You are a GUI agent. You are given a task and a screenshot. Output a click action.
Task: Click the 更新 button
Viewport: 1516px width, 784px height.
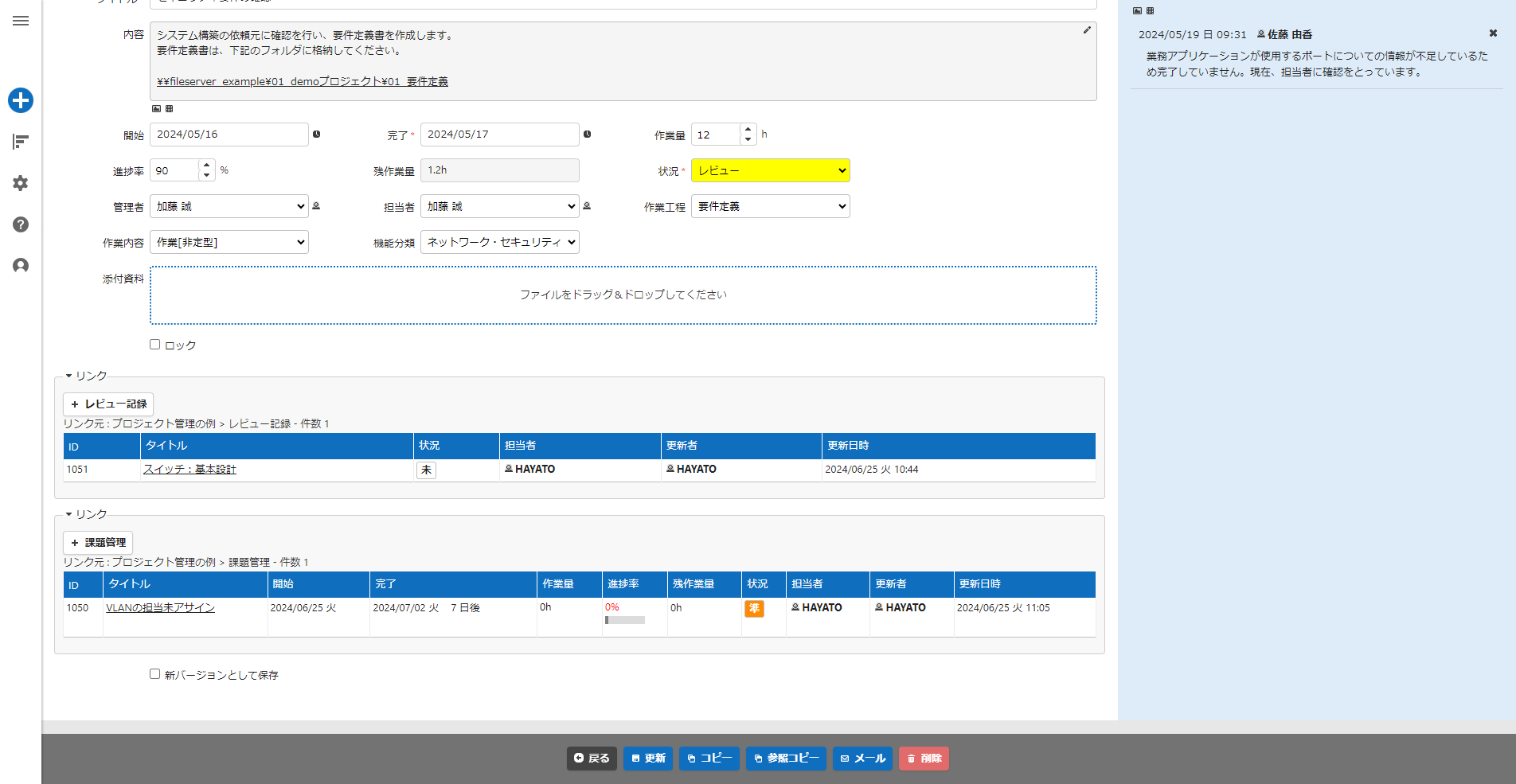pyautogui.click(x=648, y=759)
